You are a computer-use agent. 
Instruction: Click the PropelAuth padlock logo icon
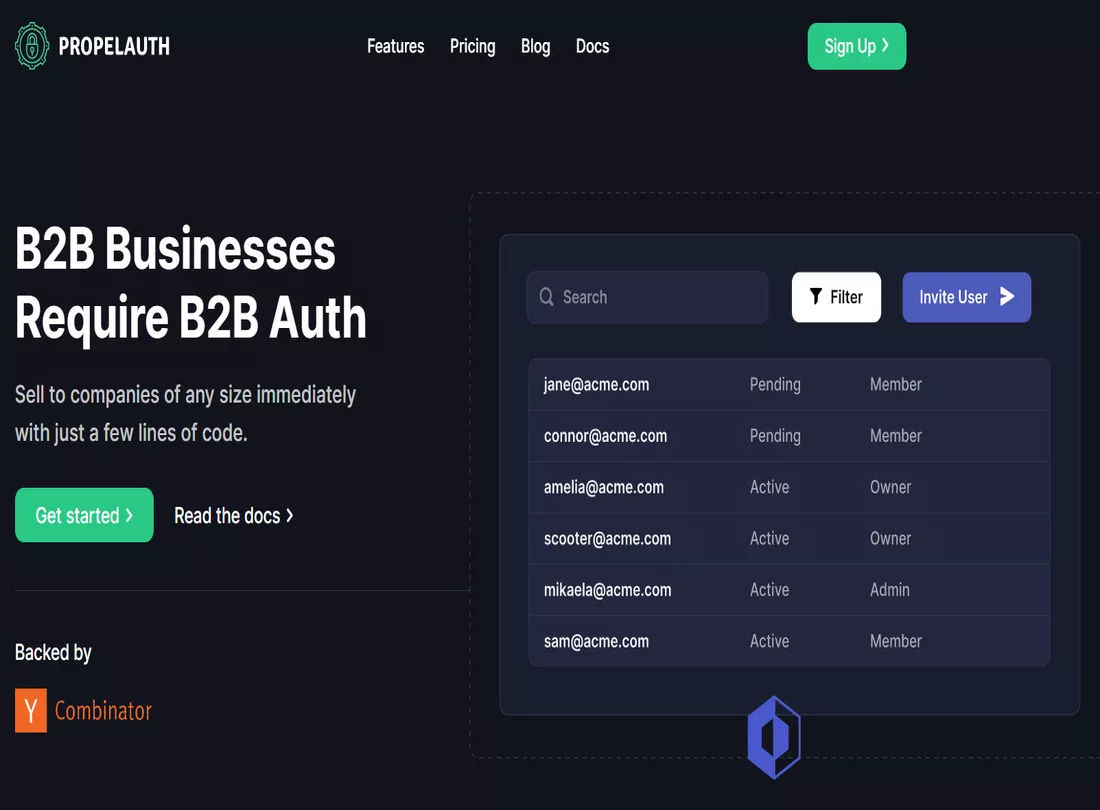pos(32,46)
